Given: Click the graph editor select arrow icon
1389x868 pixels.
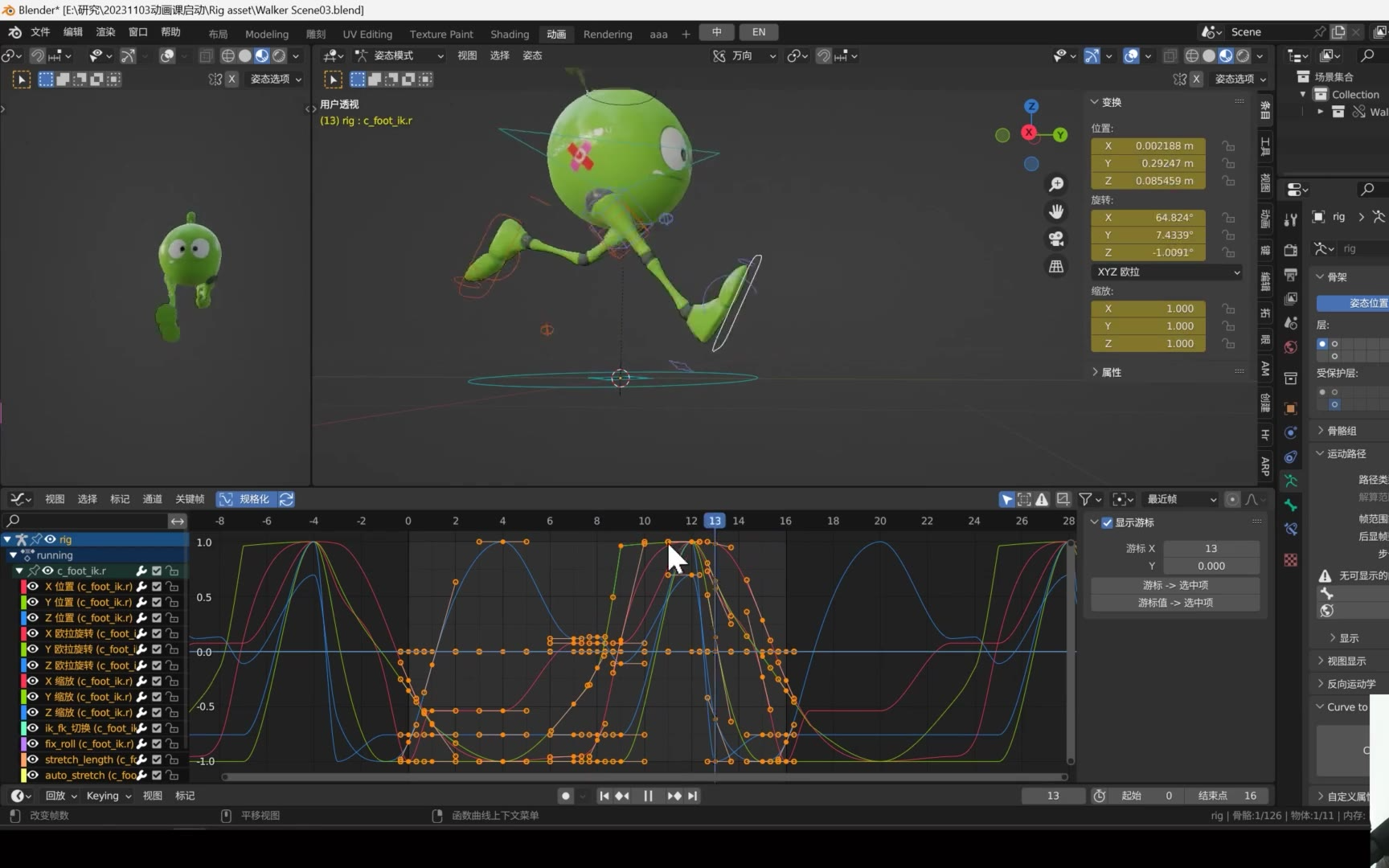Looking at the screenshot, I should pyautogui.click(x=1006, y=499).
